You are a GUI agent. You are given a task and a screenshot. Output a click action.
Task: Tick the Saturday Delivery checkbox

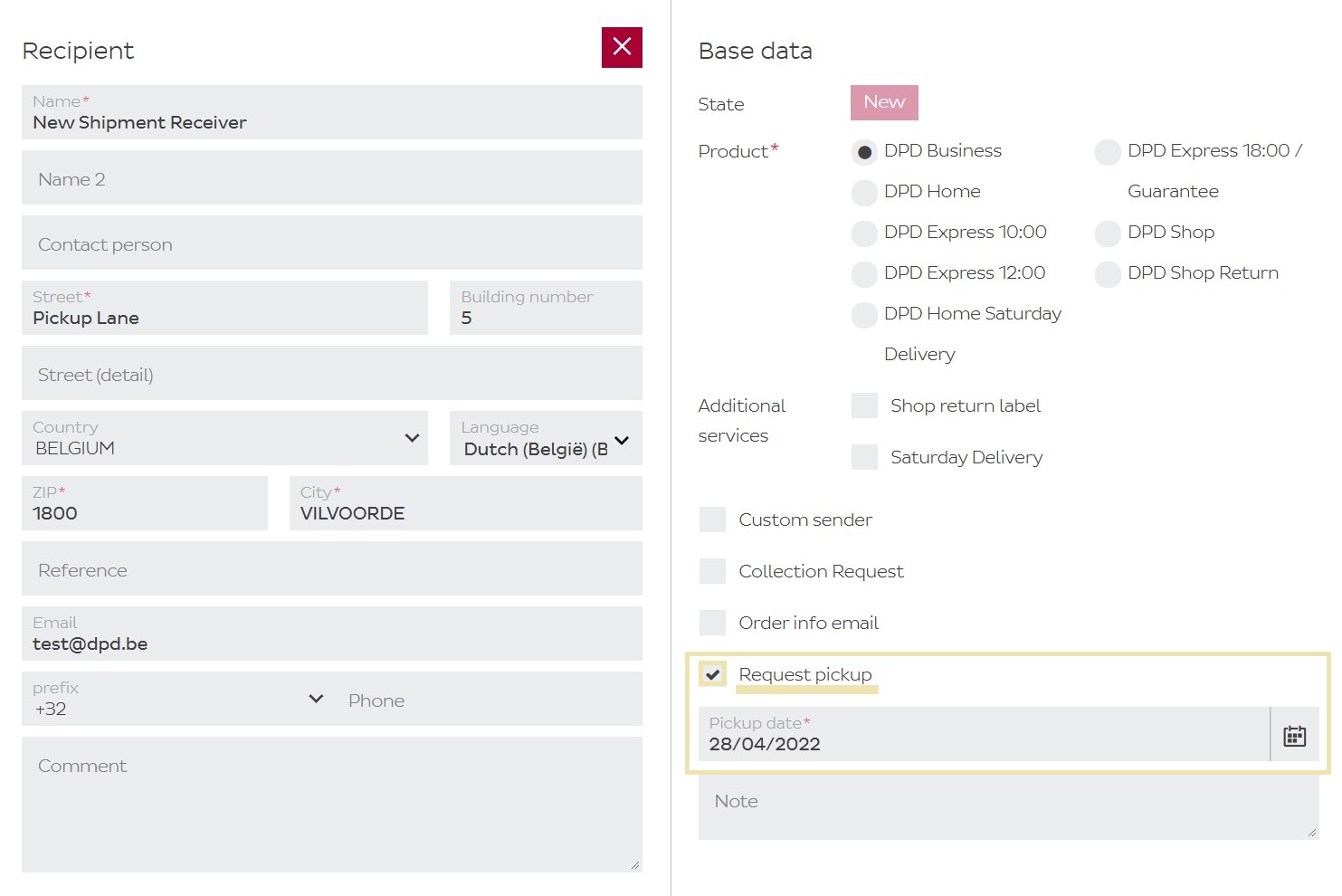click(x=865, y=457)
